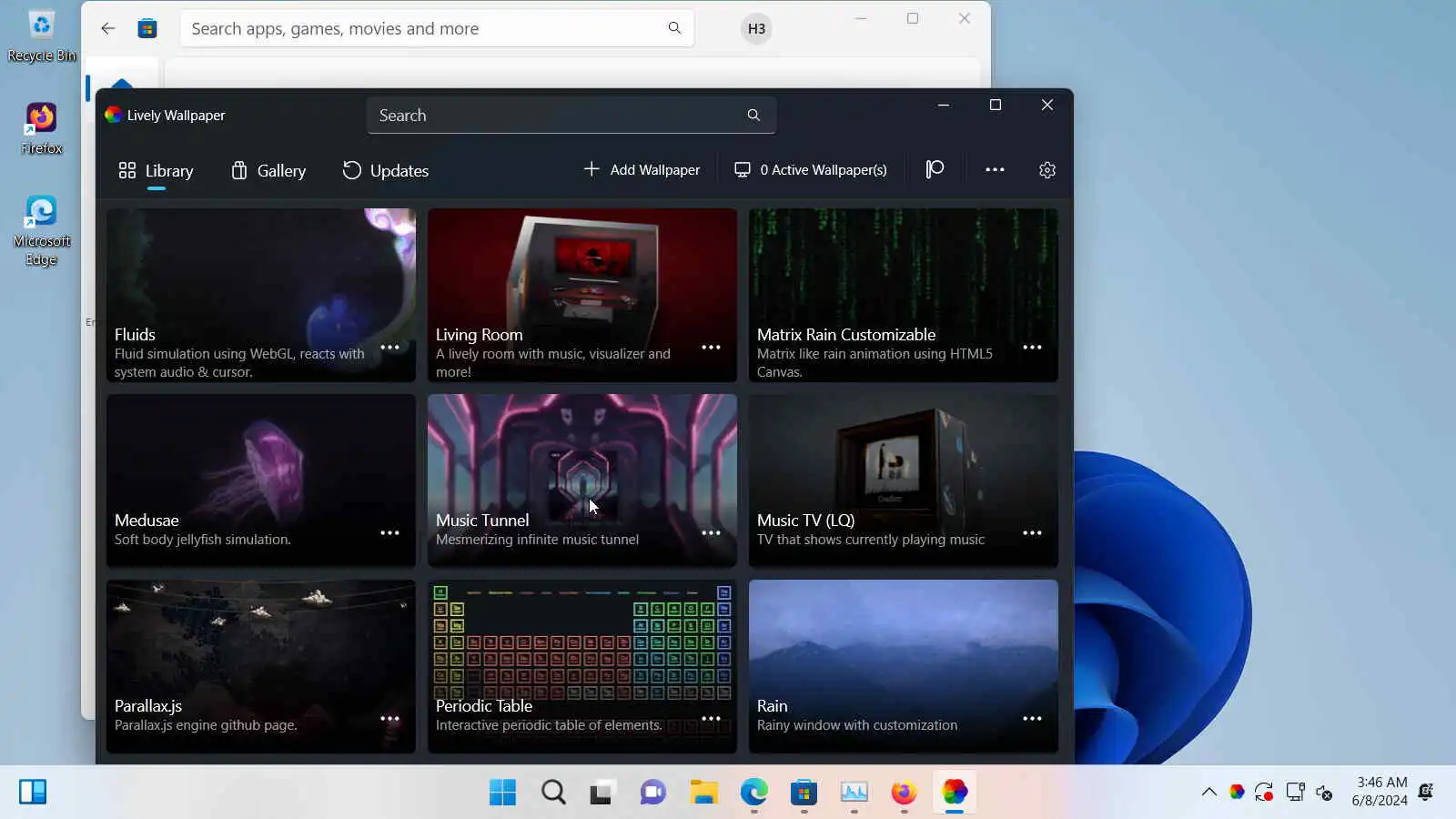Select the Periodic Table wallpaper
The image size is (1456, 819).
pos(582,666)
